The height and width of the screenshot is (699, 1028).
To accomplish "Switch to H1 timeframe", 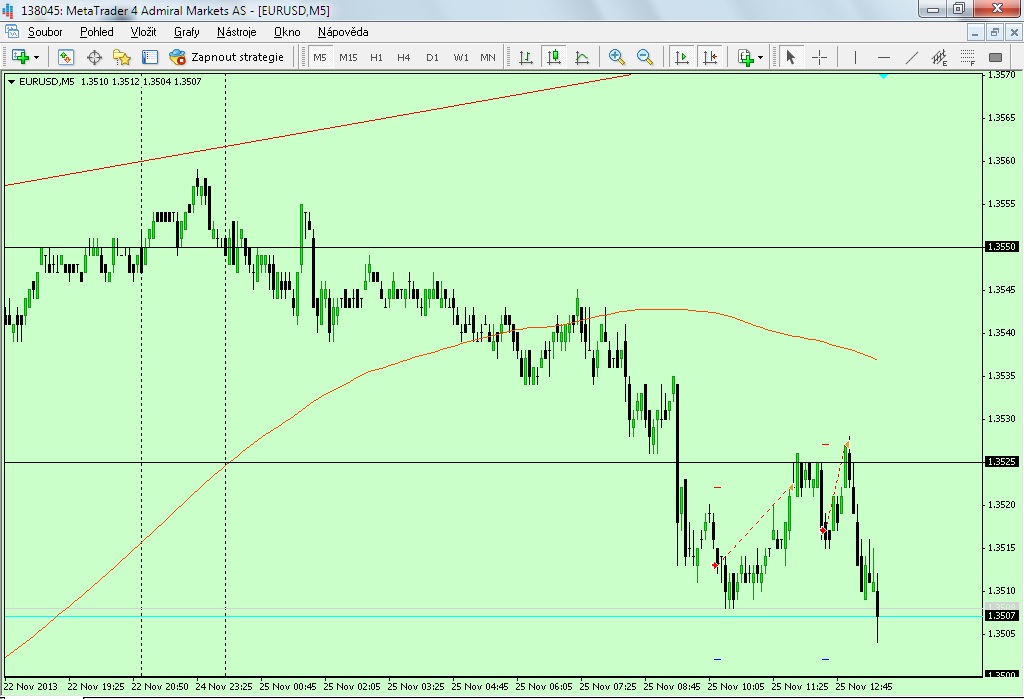I will click(376, 57).
